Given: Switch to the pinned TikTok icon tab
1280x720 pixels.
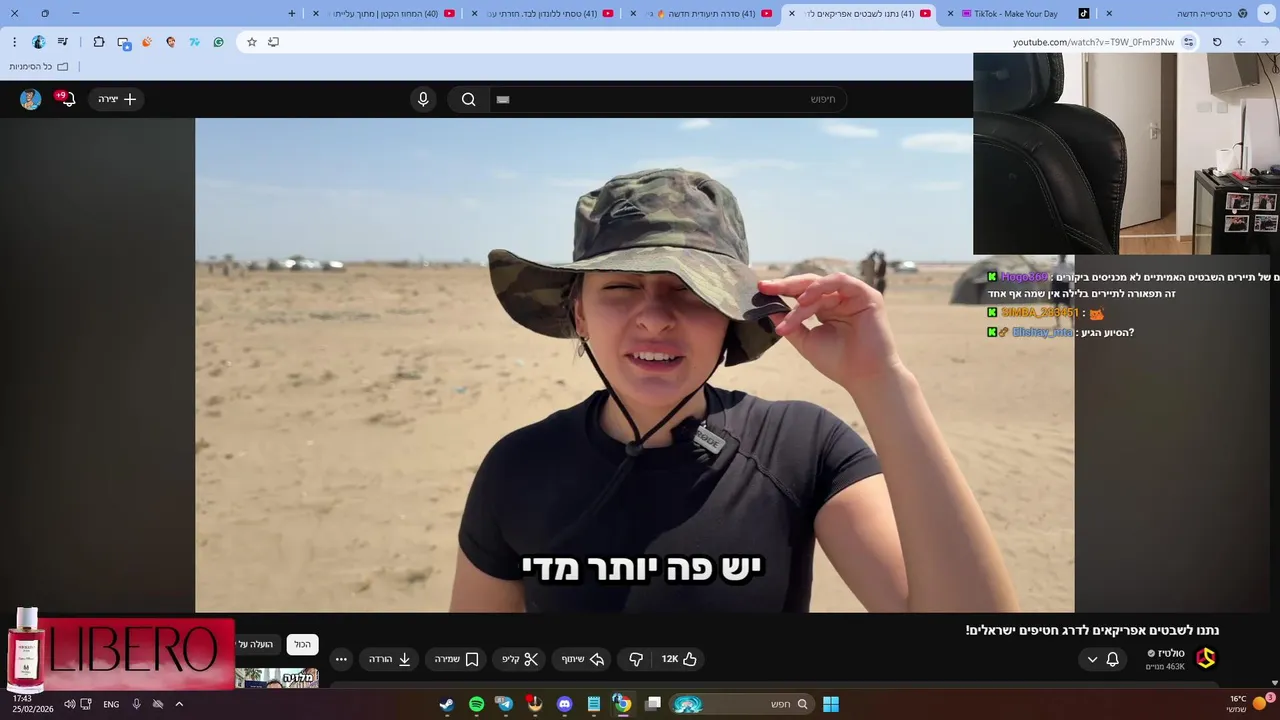Looking at the screenshot, I should coord(1084,14).
